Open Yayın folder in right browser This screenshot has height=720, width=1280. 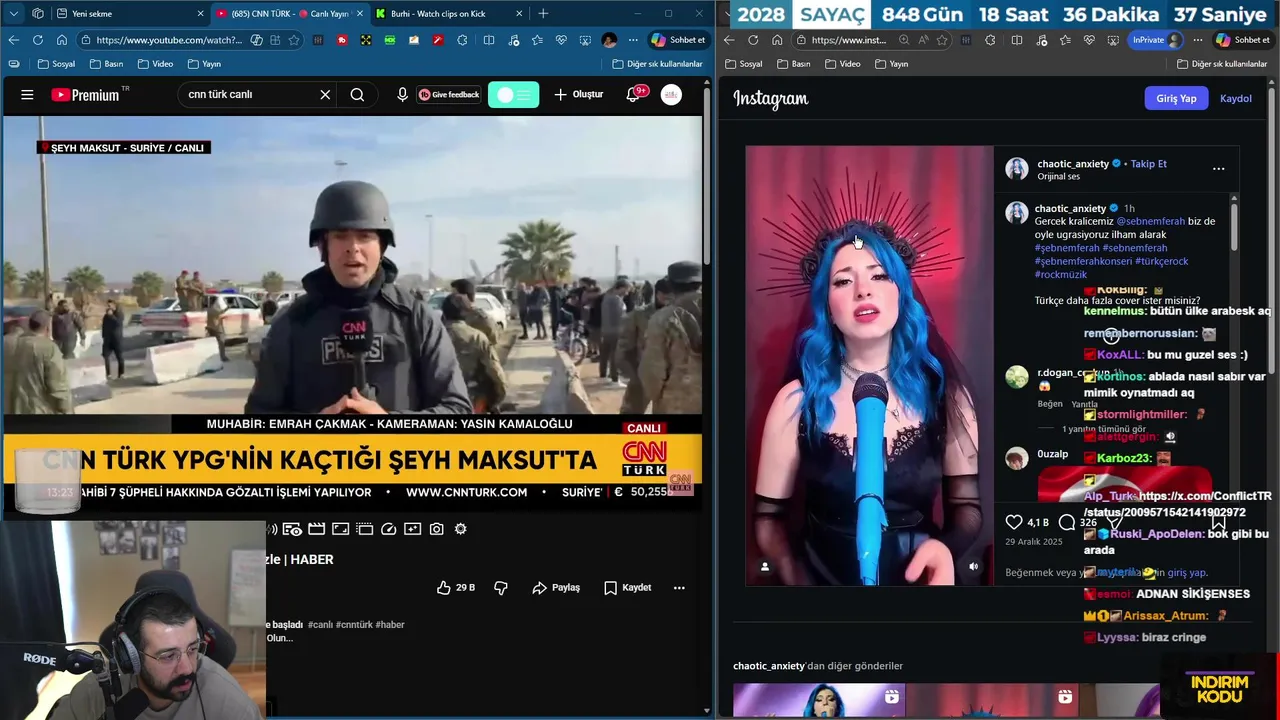click(x=891, y=64)
